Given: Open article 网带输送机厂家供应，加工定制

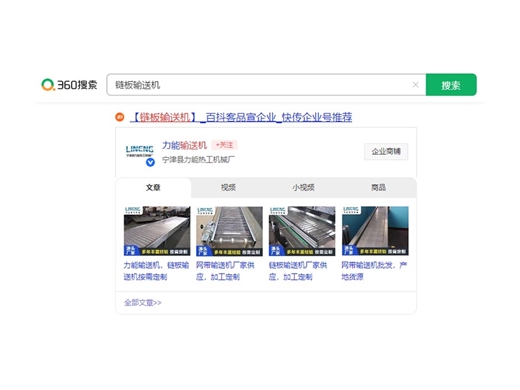Looking at the screenshot, I should pyautogui.click(x=225, y=271).
